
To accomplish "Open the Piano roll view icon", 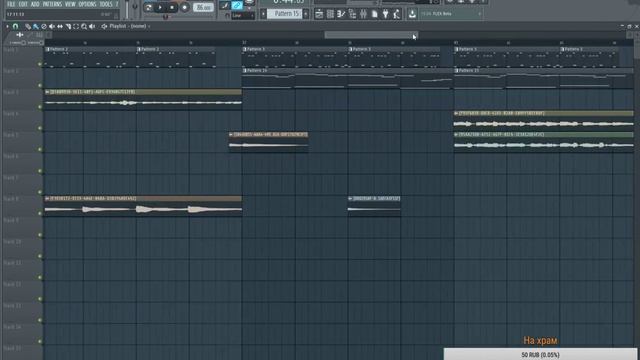I will click(341, 14).
